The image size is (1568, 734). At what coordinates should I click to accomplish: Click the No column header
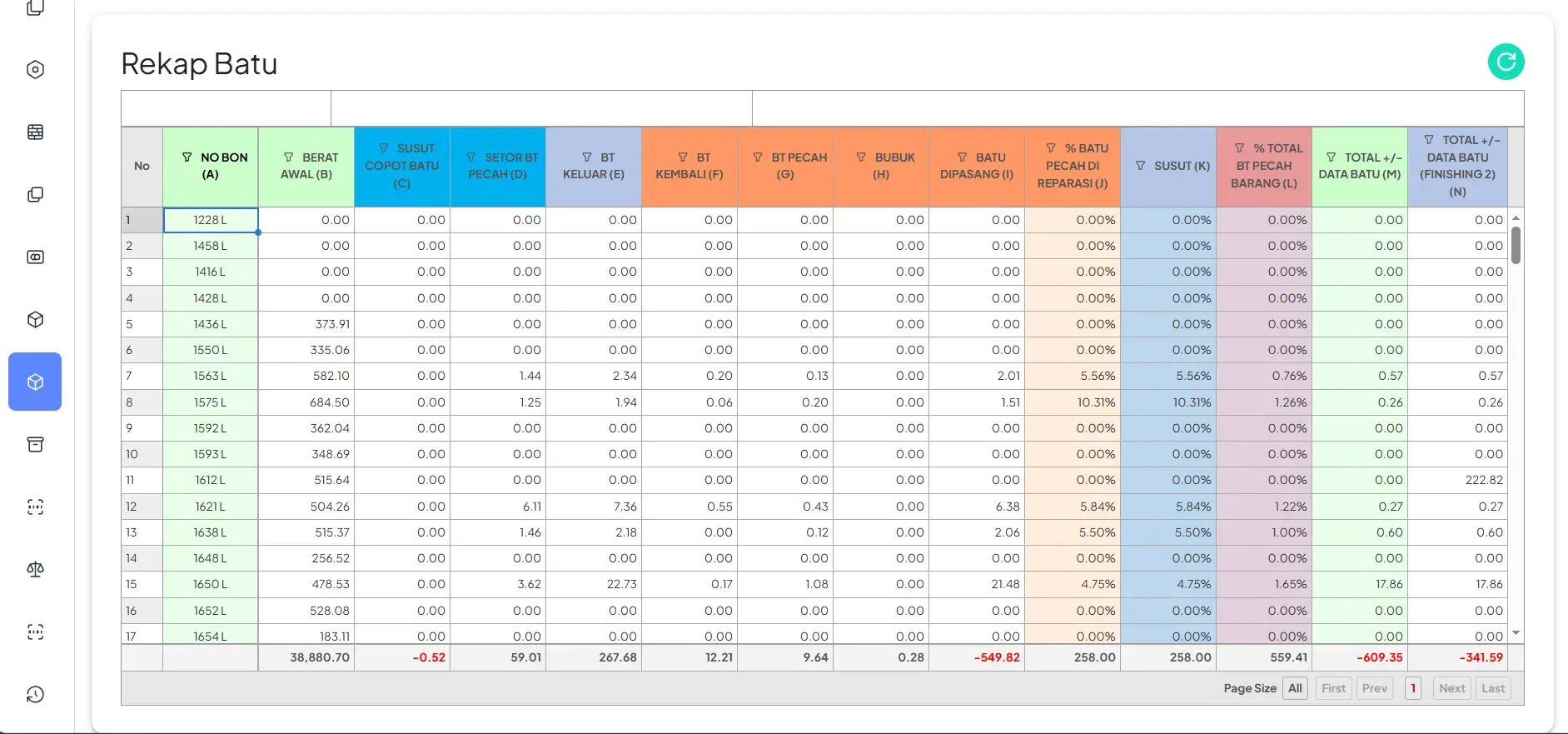point(142,166)
